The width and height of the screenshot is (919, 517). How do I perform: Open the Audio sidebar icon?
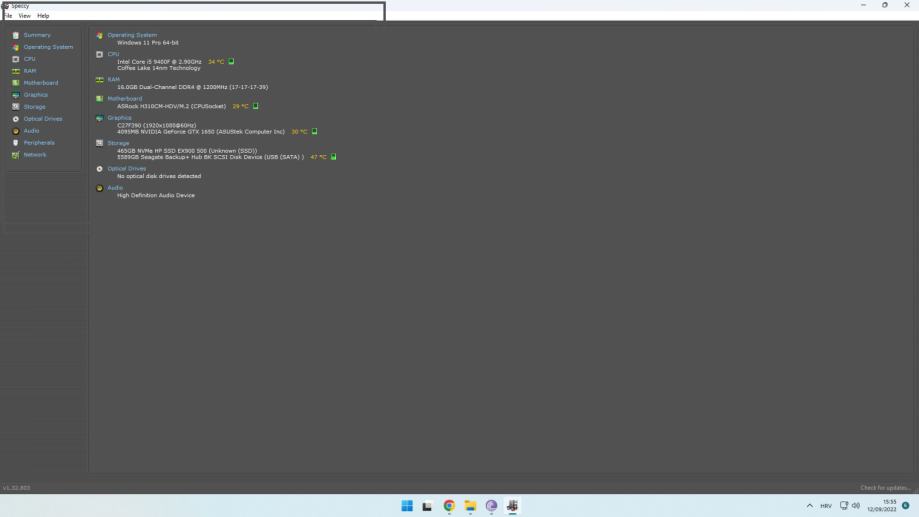click(16, 131)
